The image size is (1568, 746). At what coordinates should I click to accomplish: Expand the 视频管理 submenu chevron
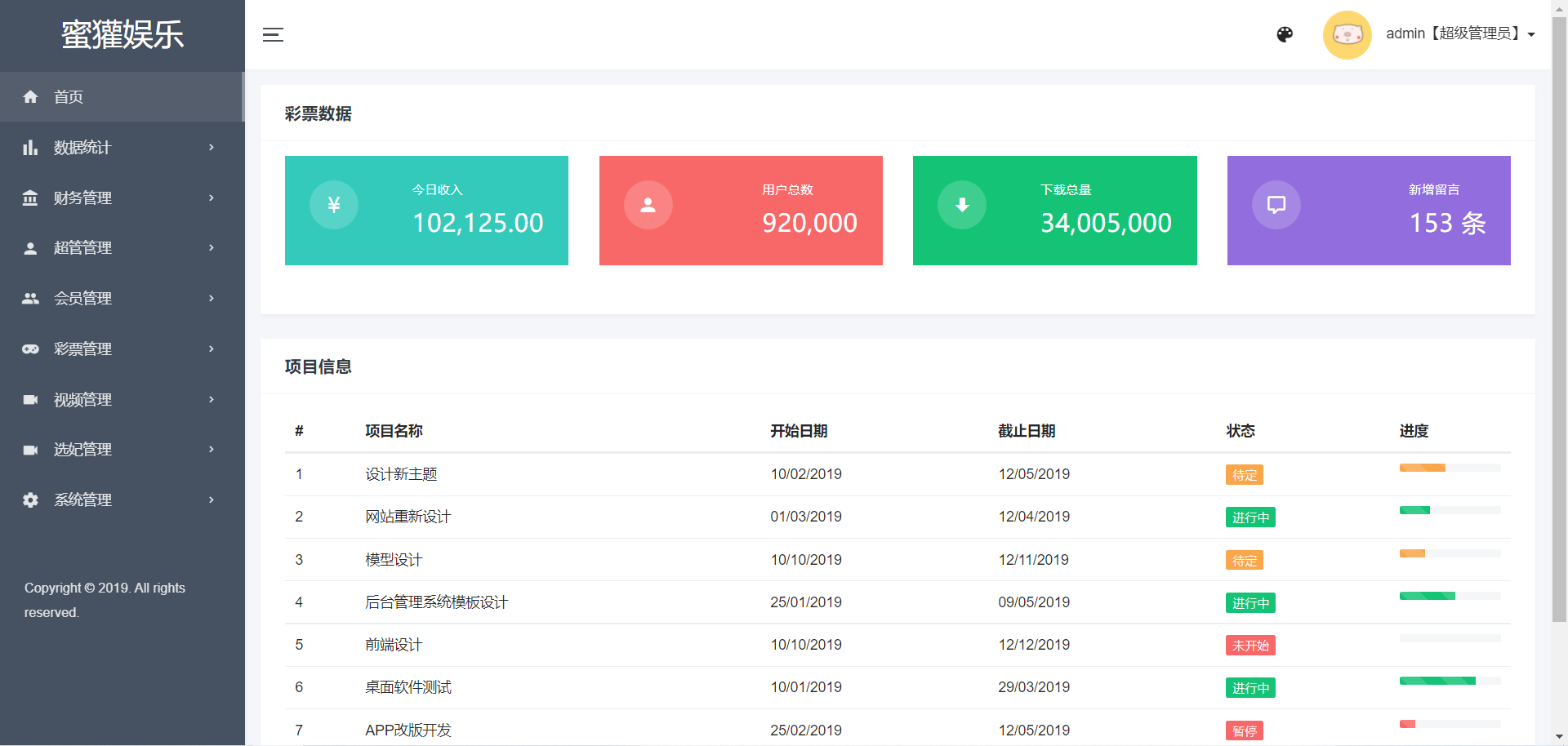(x=212, y=400)
